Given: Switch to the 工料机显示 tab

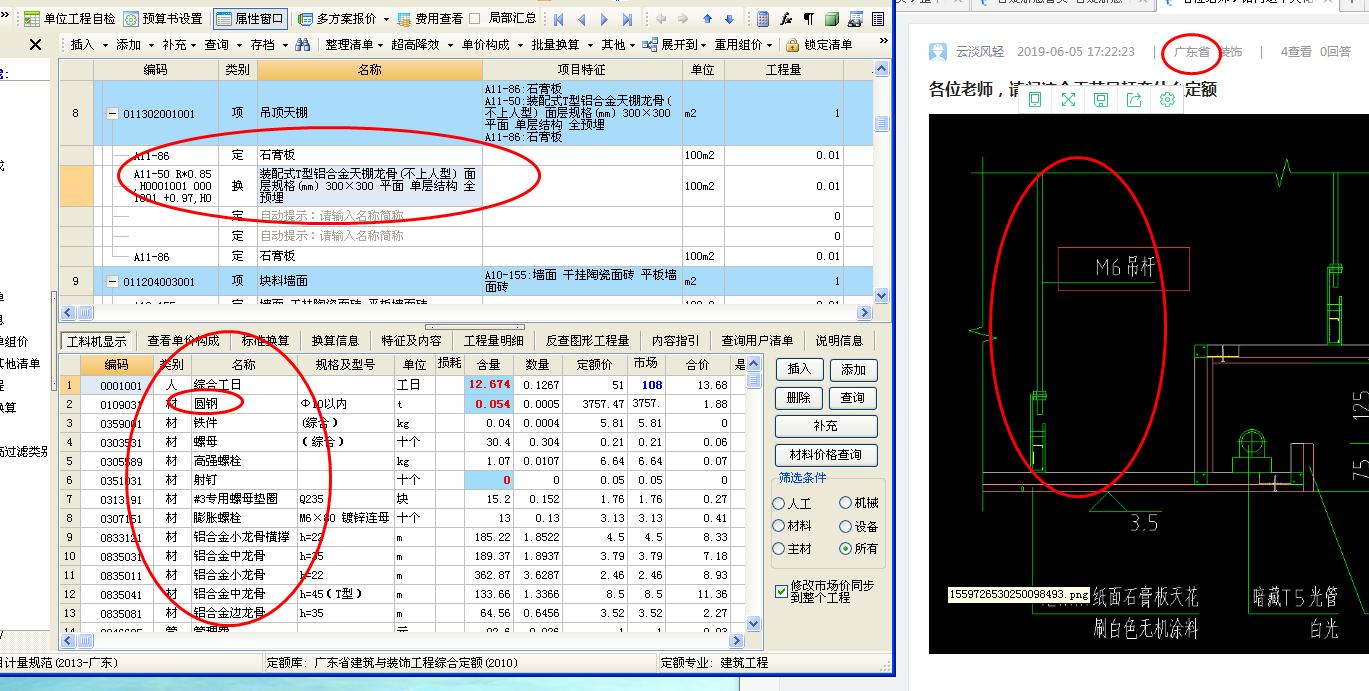Looking at the screenshot, I should pyautogui.click(x=95, y=340).
